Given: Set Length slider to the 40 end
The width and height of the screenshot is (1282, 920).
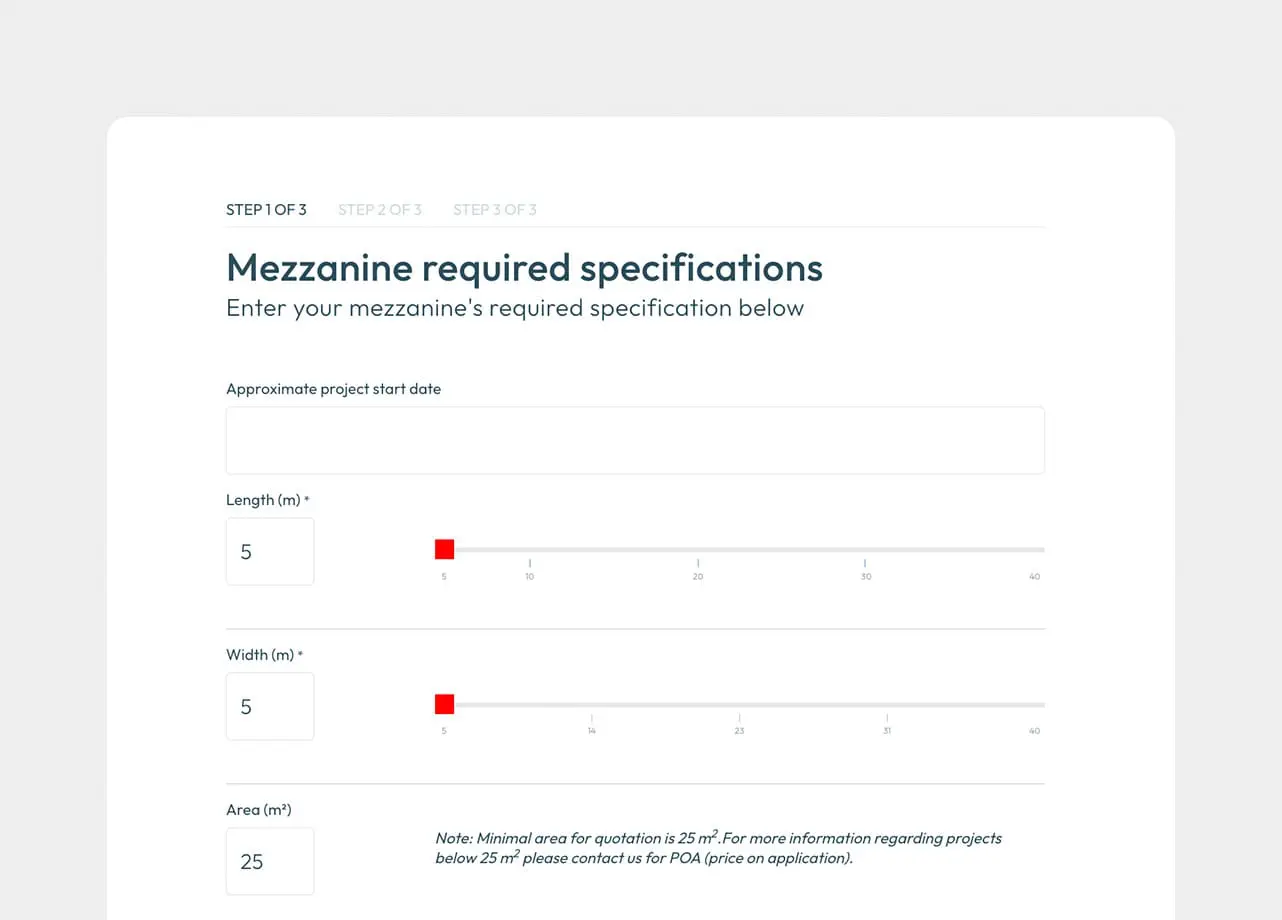Looking at the screenshot, I should point(1034,550).
